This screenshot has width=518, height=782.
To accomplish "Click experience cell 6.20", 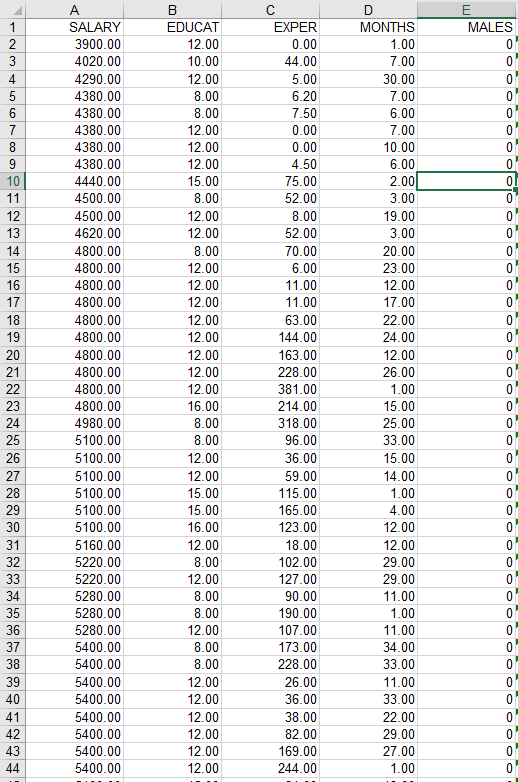I will pos(270,96).
